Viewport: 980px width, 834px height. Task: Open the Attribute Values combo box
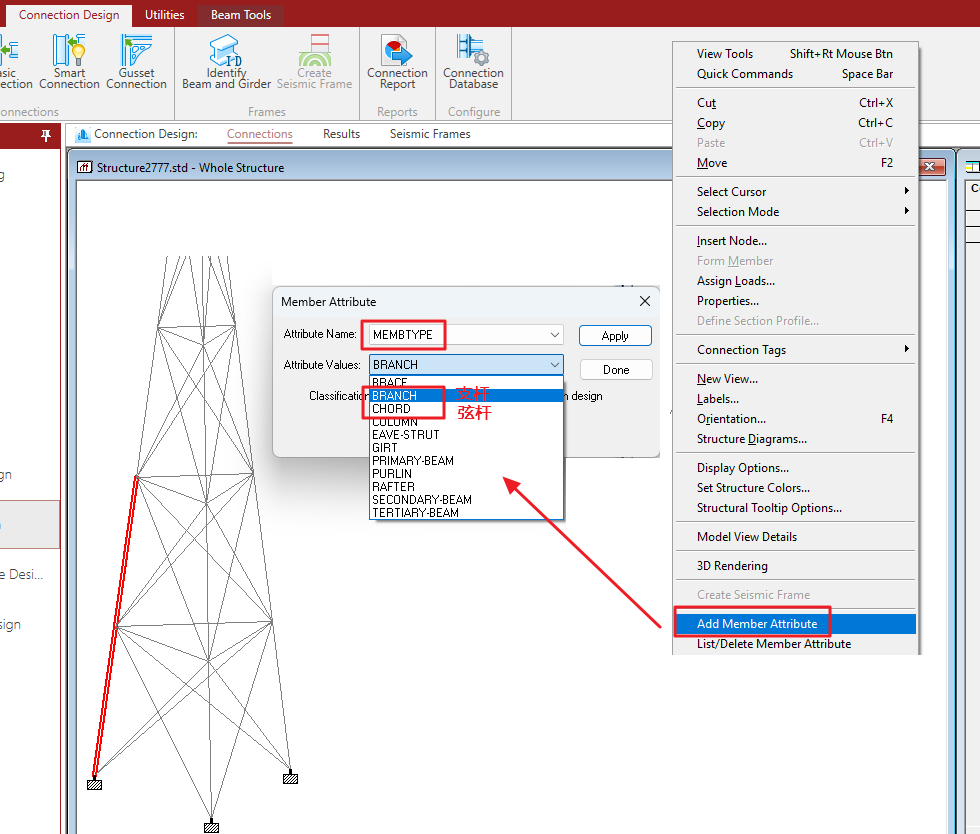554,365
